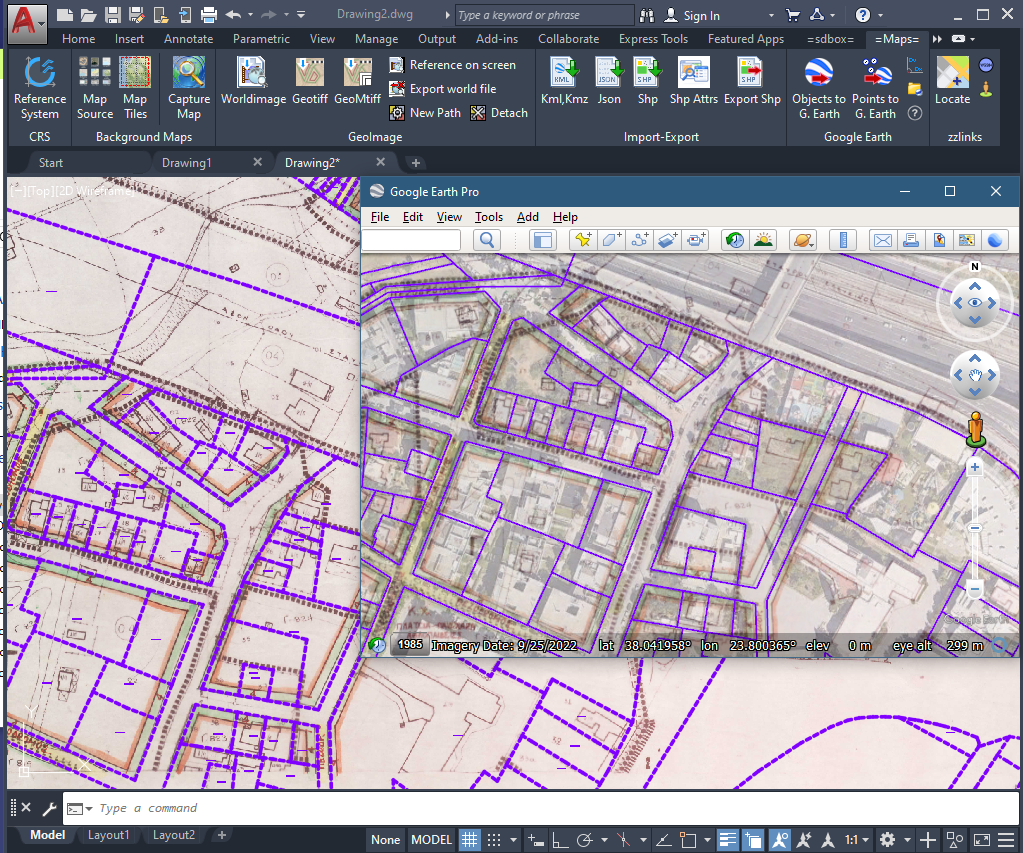Open workspace switching gear dropdown
Screen dimensions: 1023x853
907,839
